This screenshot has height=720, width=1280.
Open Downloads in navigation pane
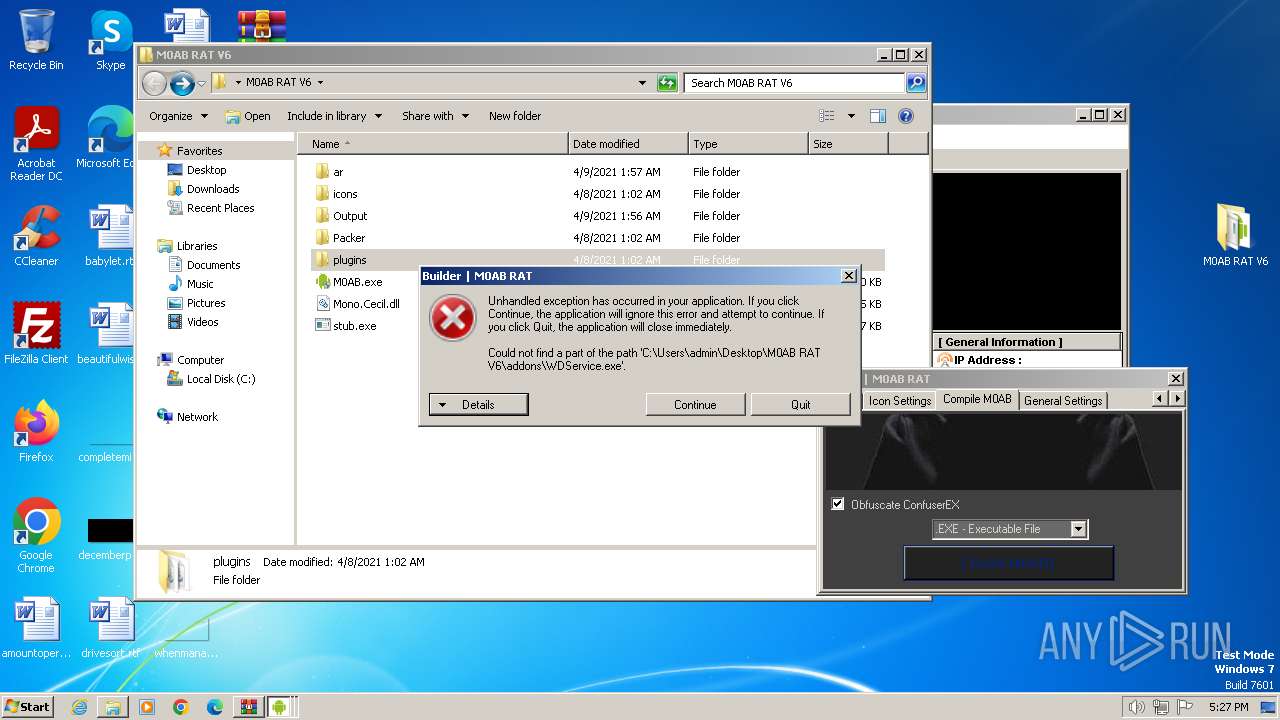coord(213,189)
